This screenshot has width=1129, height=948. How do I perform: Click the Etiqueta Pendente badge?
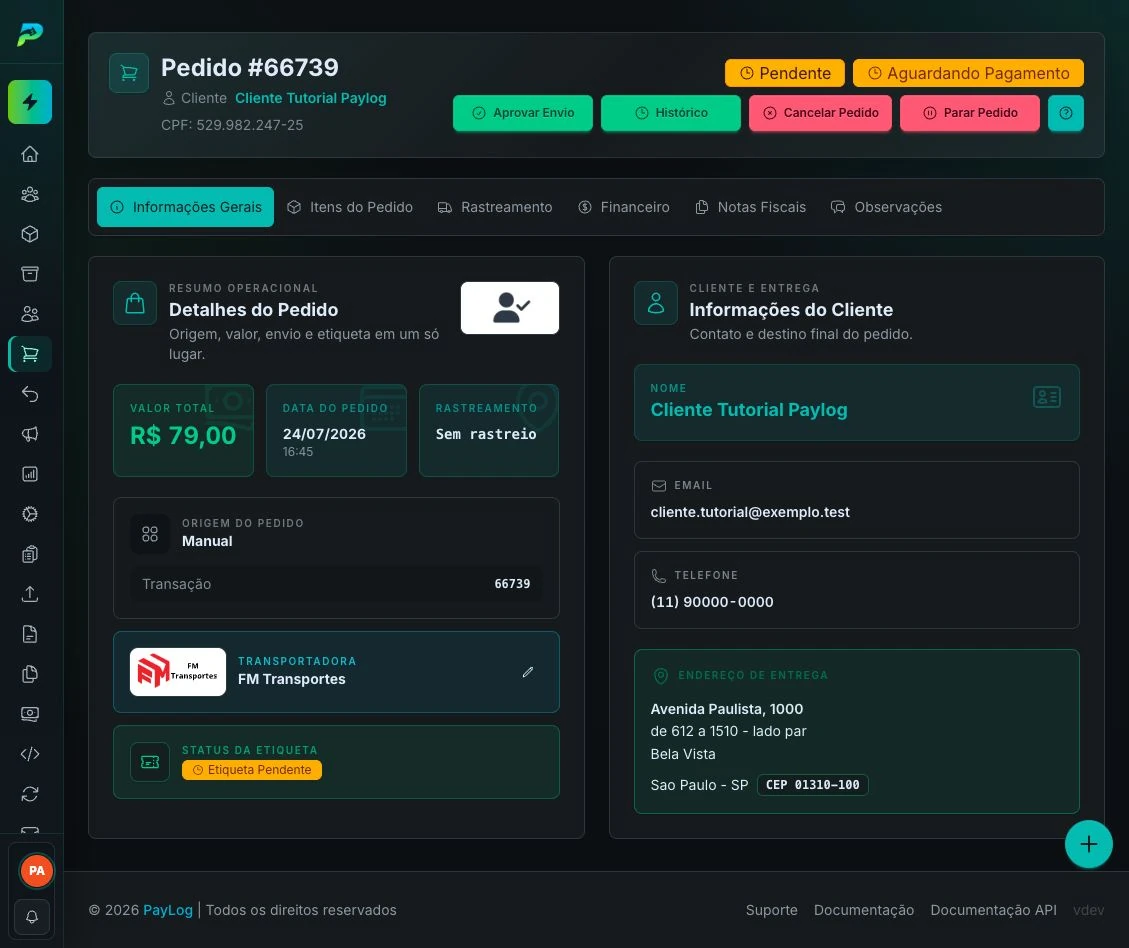click(252, 770)
